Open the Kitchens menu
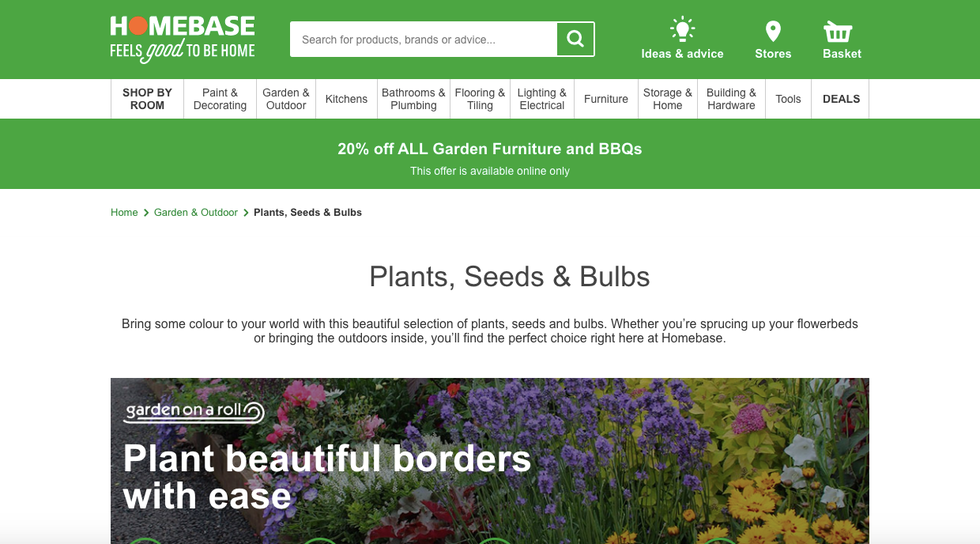Viewport: 980px width, 544px height. tap(346, 99)
